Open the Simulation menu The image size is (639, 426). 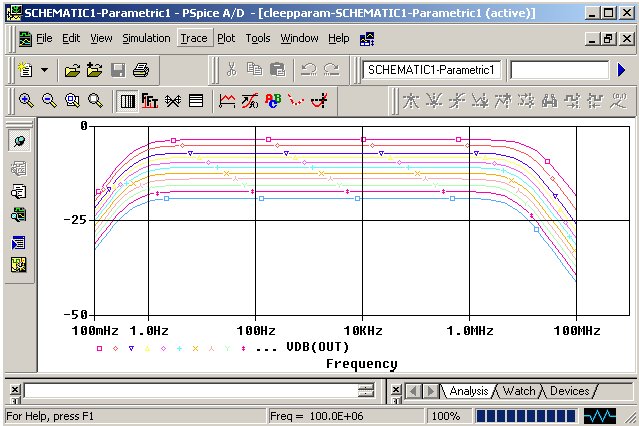[x=146, y=38]
